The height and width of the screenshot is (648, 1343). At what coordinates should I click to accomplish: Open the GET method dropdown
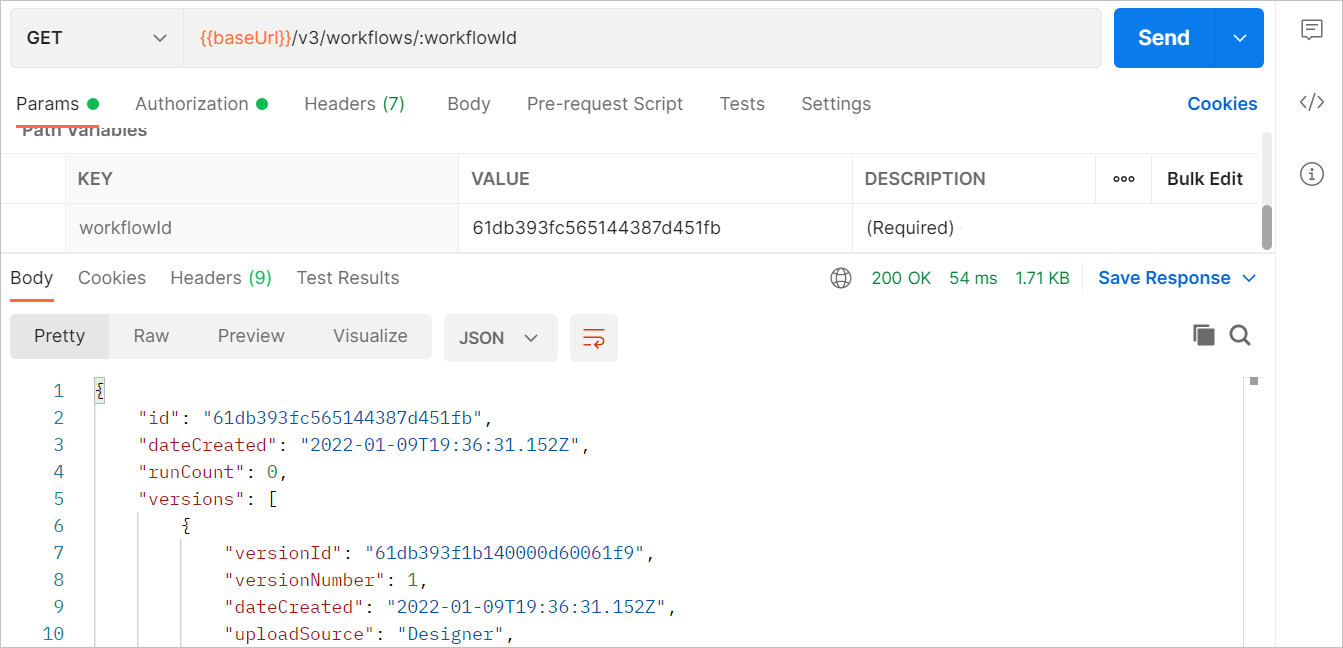[96, 37]
